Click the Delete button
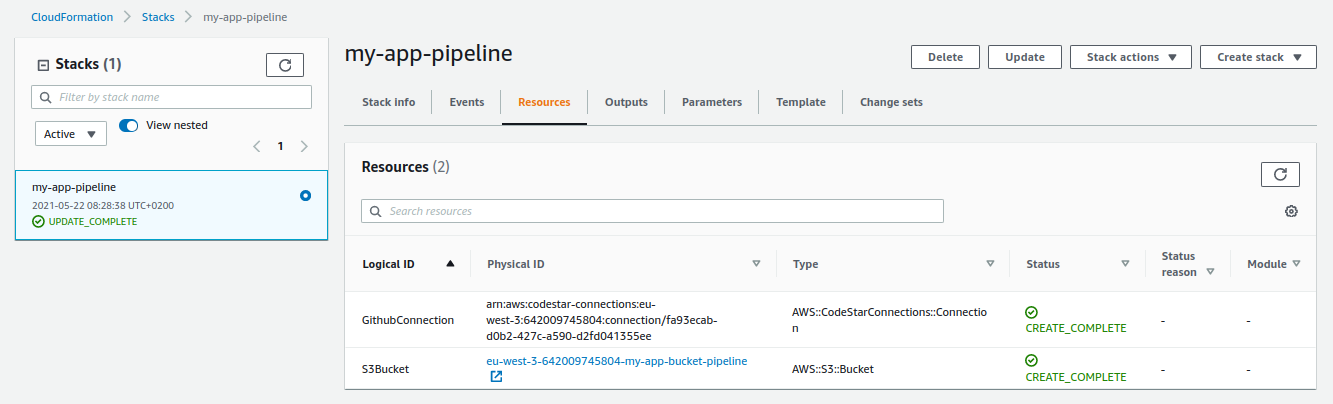 point(945,57)
